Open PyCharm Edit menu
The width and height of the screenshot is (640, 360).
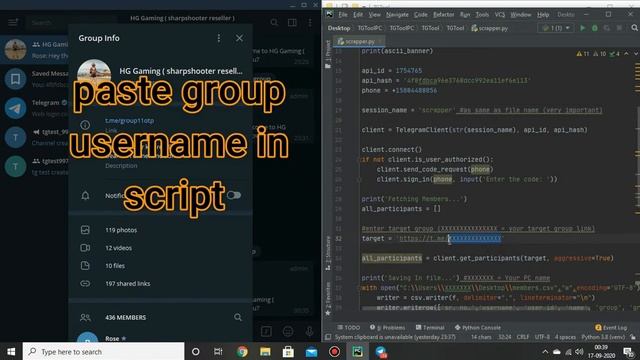click(358, 15)
